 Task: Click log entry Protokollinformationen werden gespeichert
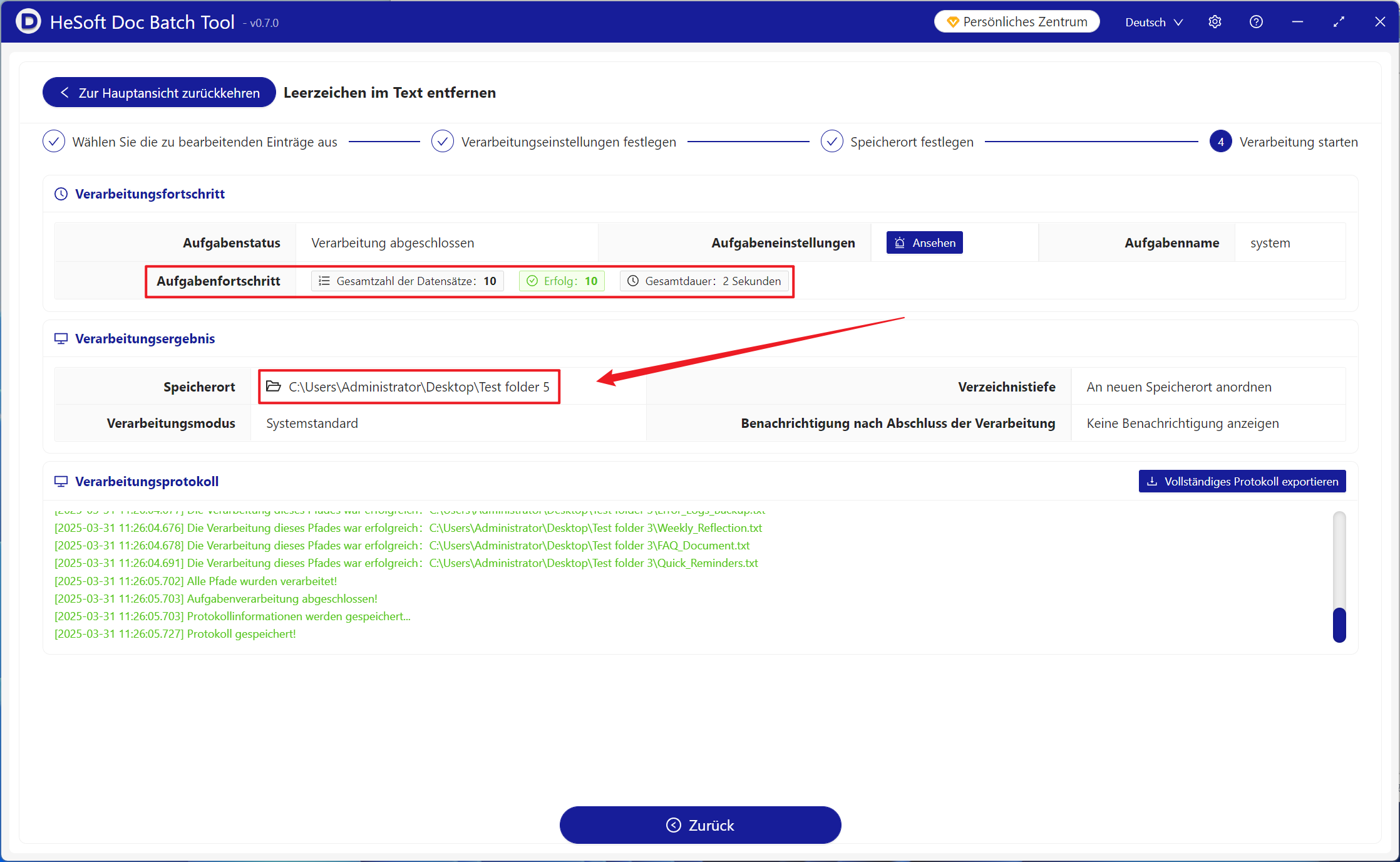pos(232,616)
